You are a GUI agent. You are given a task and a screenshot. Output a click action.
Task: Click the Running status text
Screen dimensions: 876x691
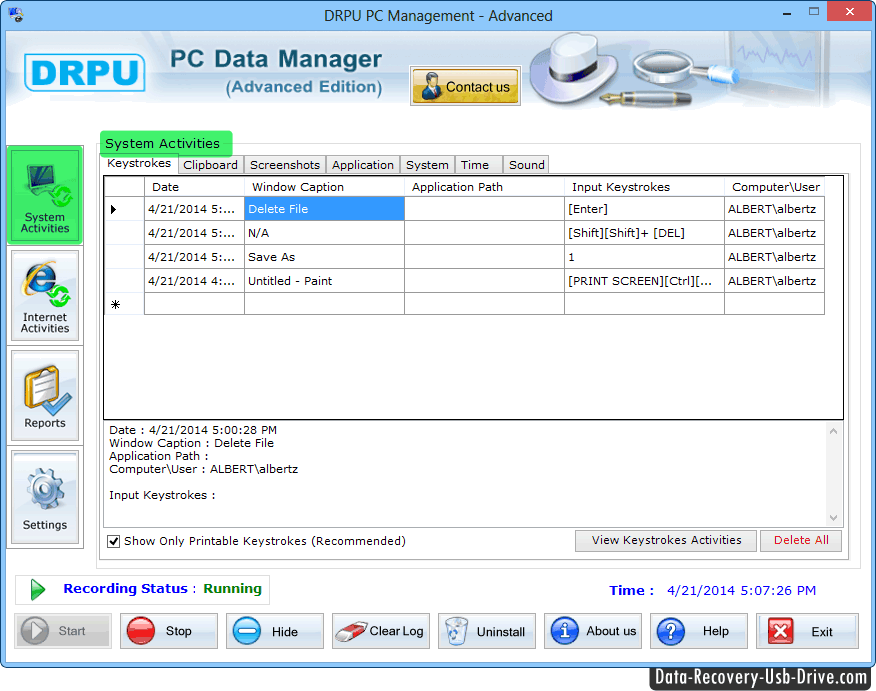coord(232,589)
